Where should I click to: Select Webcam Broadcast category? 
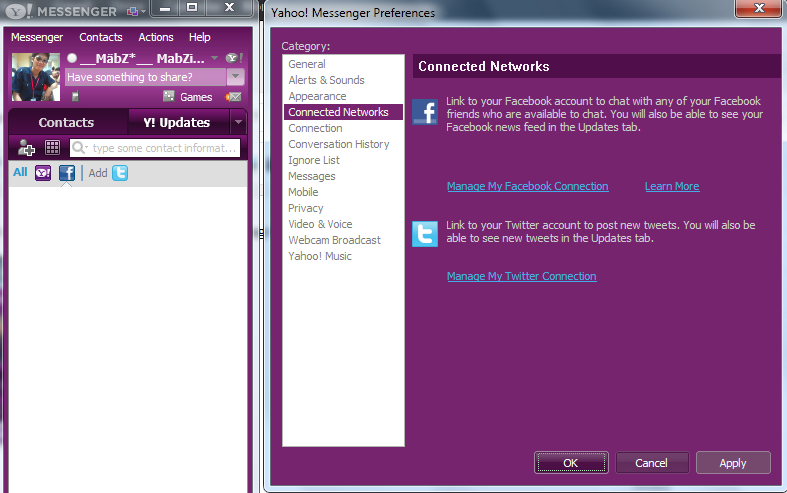[x=343, y=240]
